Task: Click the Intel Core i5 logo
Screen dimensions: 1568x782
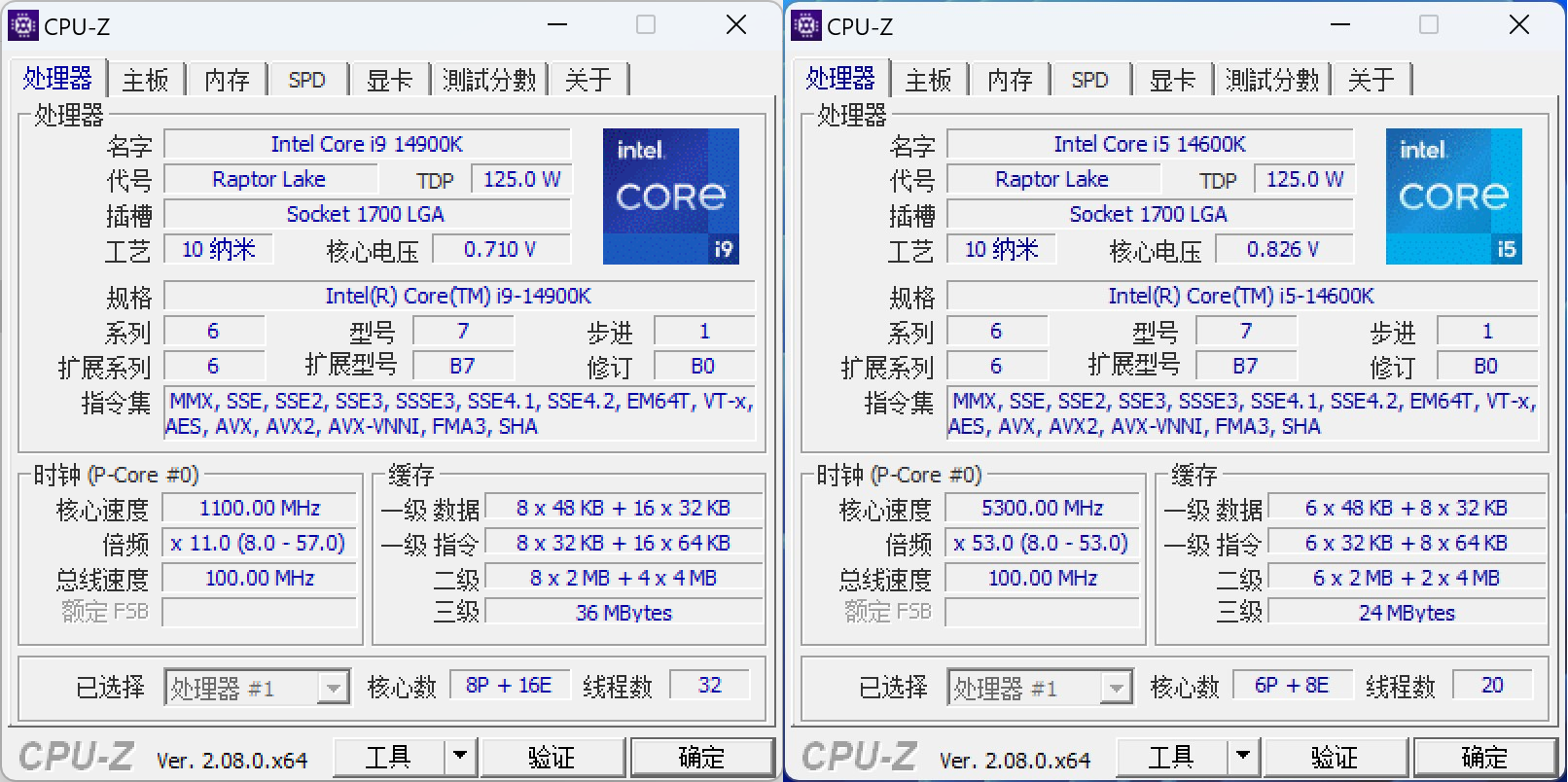Action: coord(1453,196)
